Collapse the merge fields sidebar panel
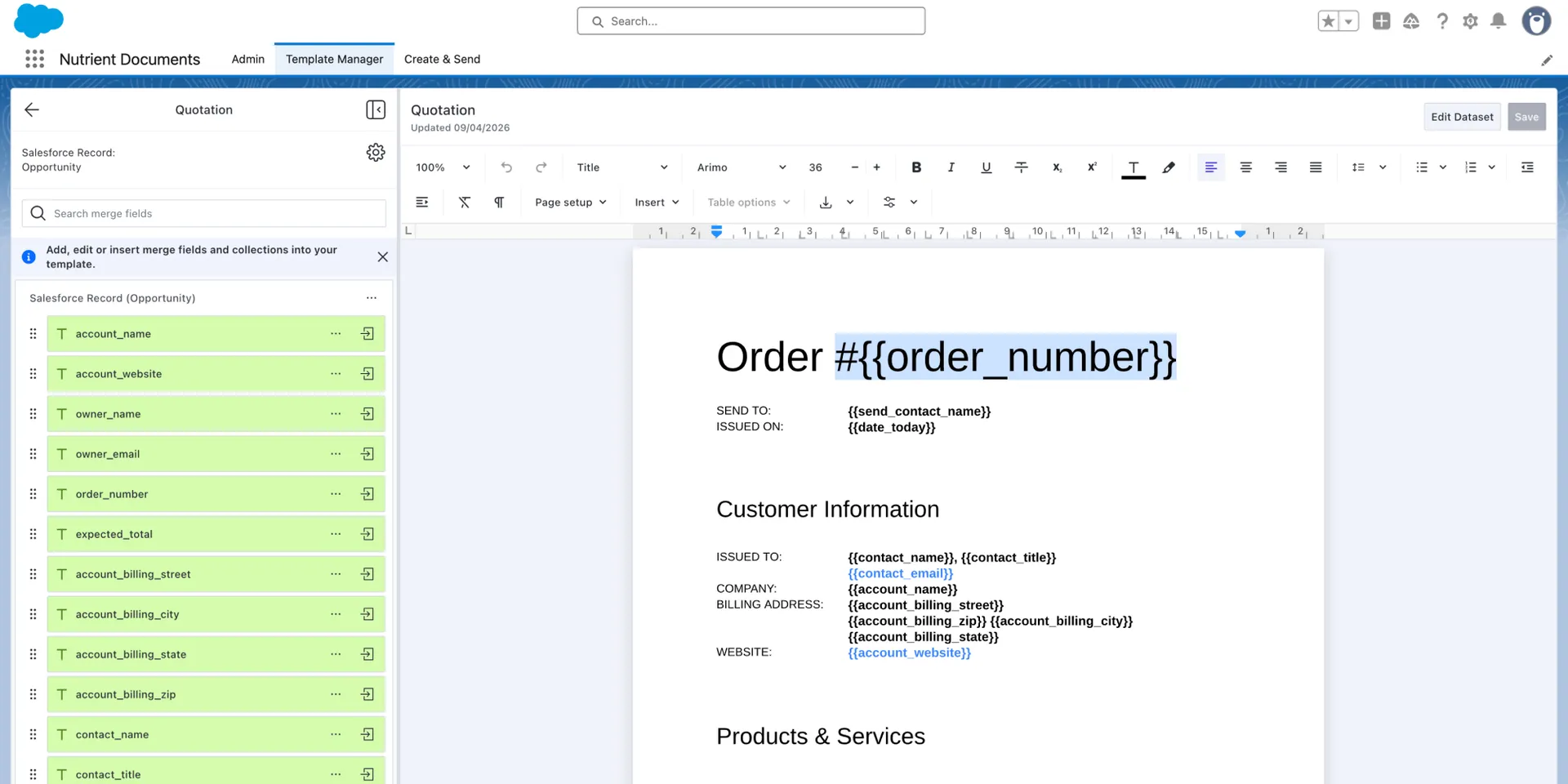 (376, 109)
